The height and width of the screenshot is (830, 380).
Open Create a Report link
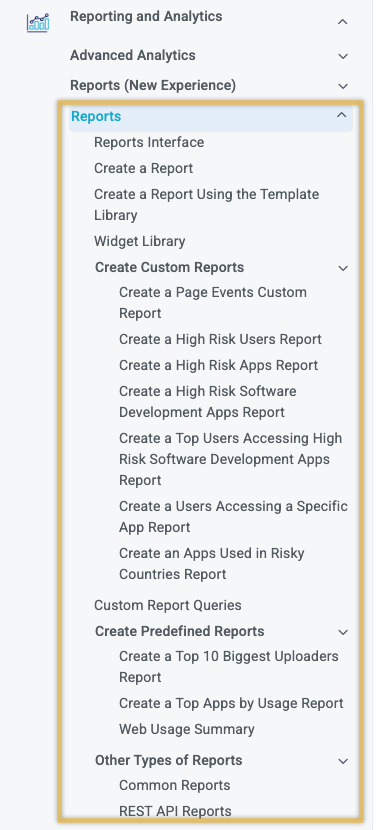tap(143, 168)
